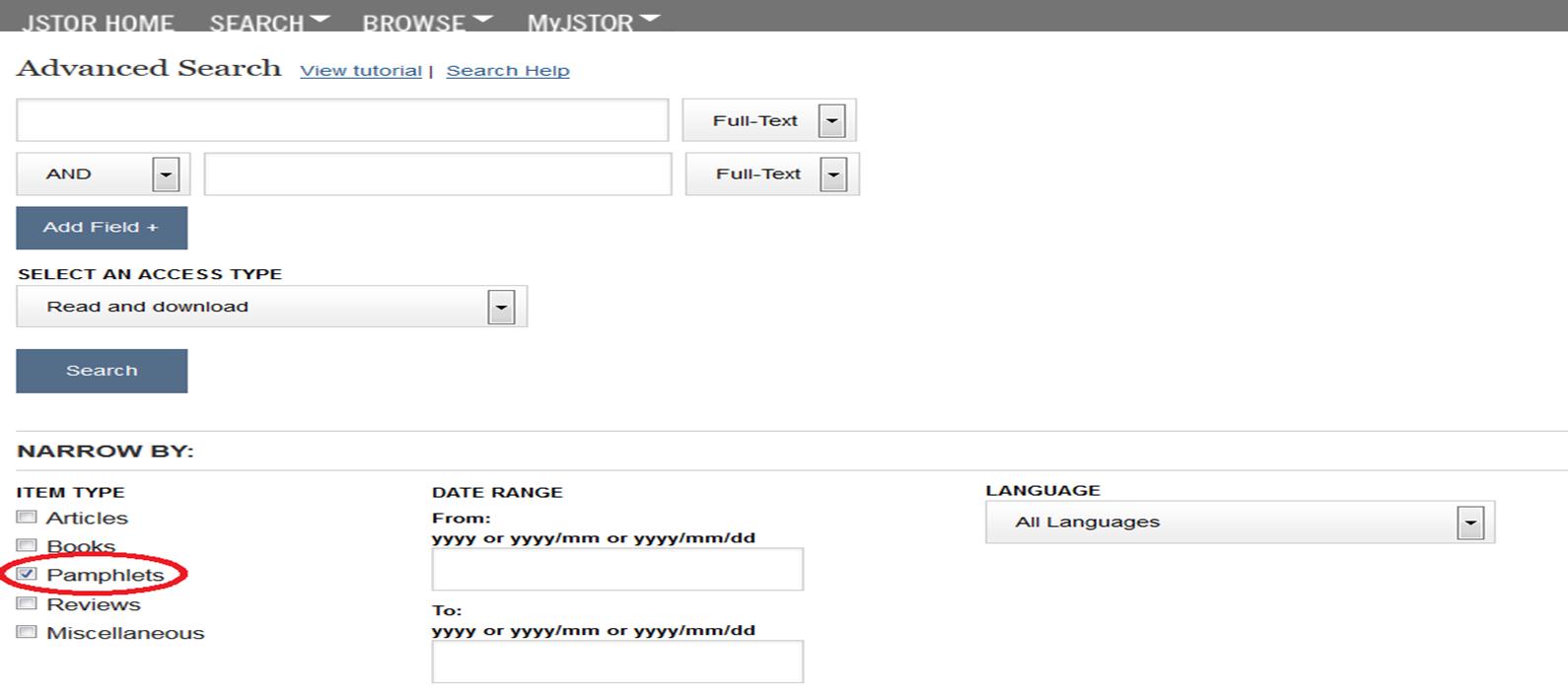Open the Search Help link
This screenshot has height=697, width=1568.
click(x=508, y=71)
